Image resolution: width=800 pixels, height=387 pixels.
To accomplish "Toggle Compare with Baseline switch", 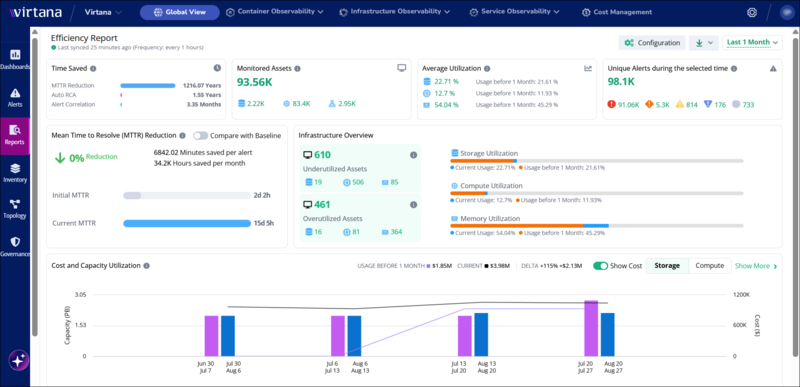I will click(201, 136).
